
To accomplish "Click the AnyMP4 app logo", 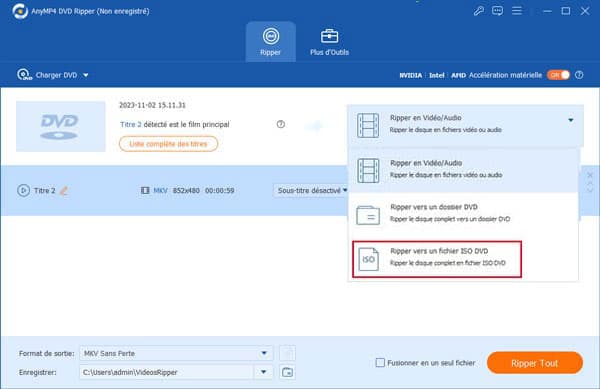I will [x=20, y=11].
